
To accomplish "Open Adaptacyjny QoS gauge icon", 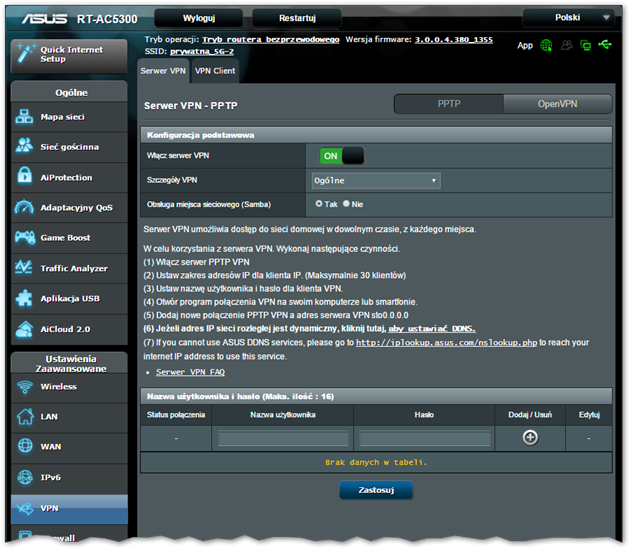I will coord(24,207).
